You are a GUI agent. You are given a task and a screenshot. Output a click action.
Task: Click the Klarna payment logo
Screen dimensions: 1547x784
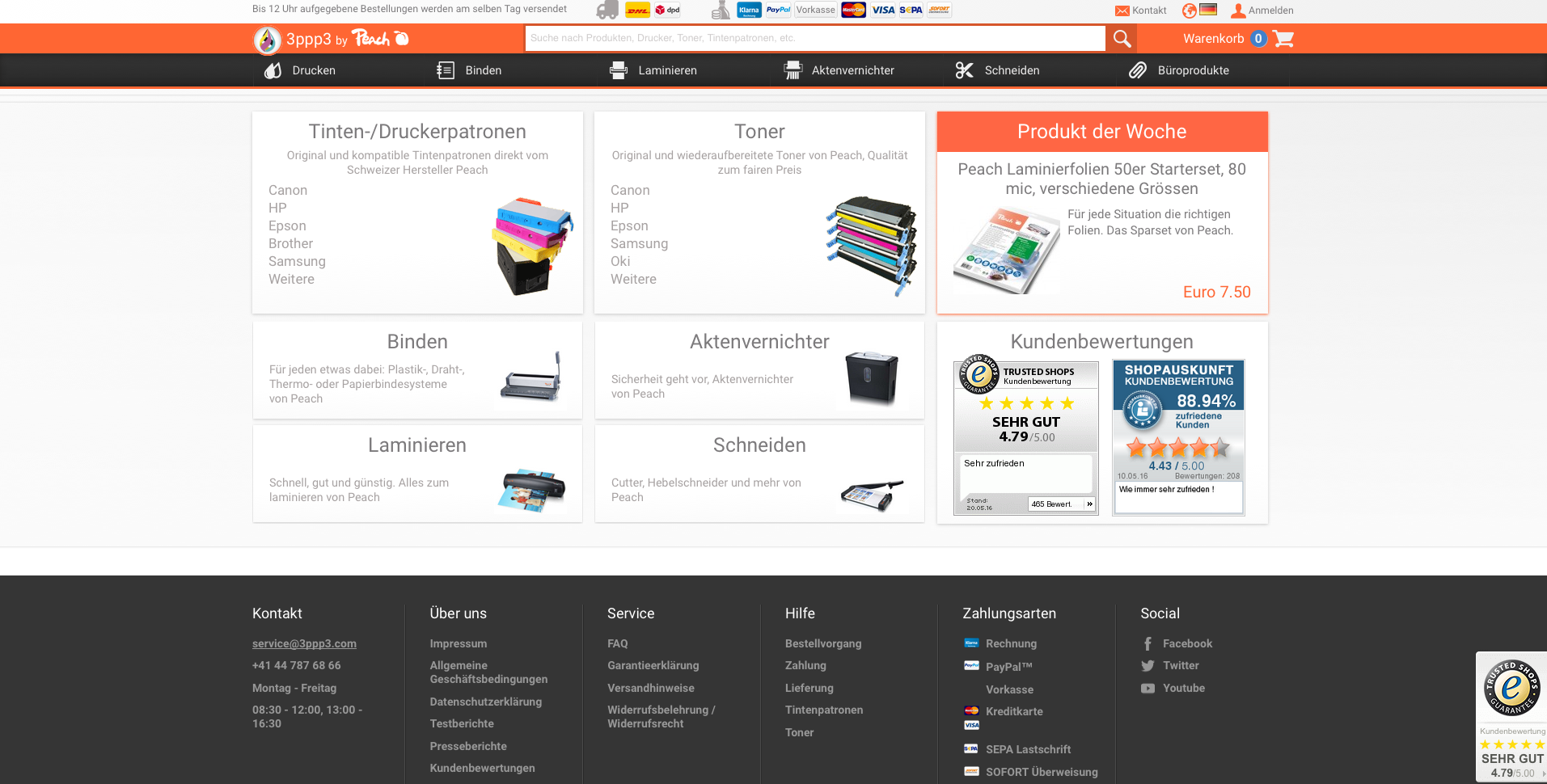[750, 10]
